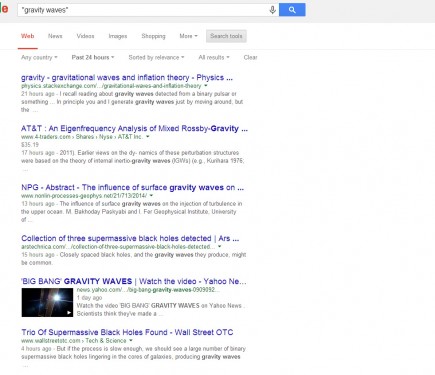The image size is (435, 375).
Task: Open the NPG Abstract surface gravity waves result
Action: tap(133, 187)
